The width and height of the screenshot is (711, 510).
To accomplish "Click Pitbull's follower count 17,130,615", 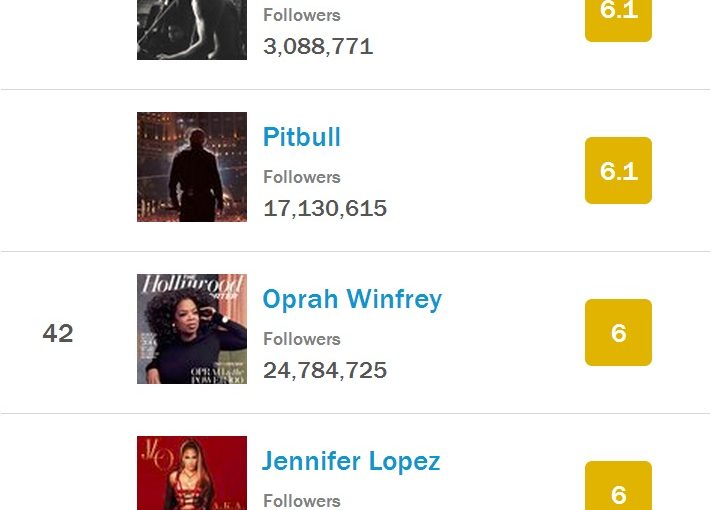I will click(x=325, y=209).
